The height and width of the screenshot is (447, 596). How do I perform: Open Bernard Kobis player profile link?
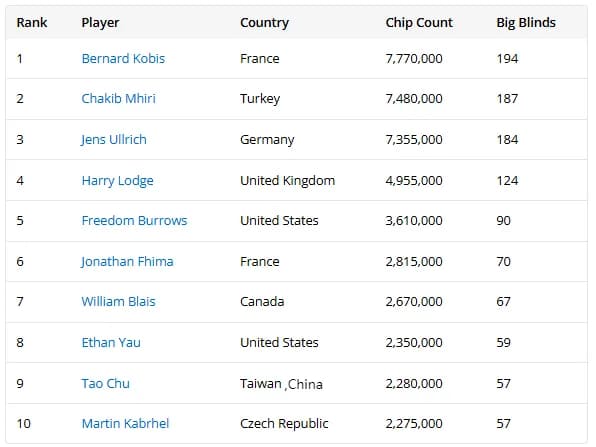pyautogui.click(x=123, y=59)
